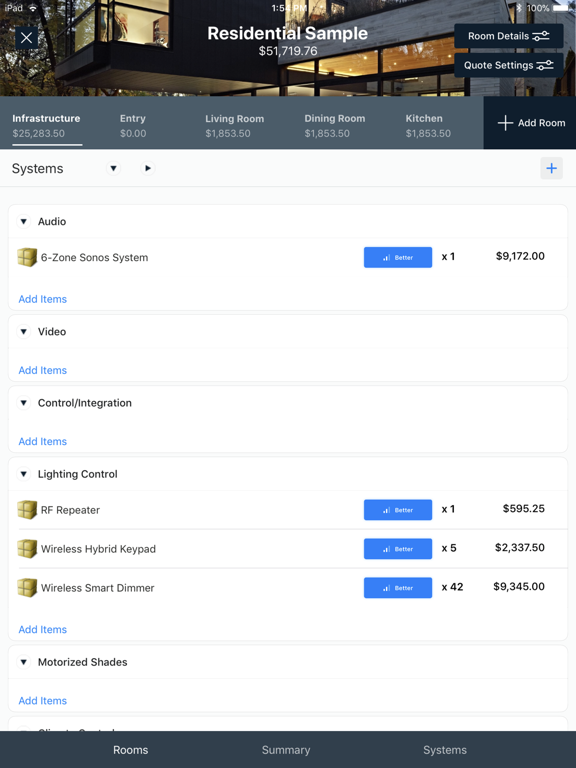Click the $9,172.00 price
Viewport: 576px width, 768px height.
click(x=520, y=256)
